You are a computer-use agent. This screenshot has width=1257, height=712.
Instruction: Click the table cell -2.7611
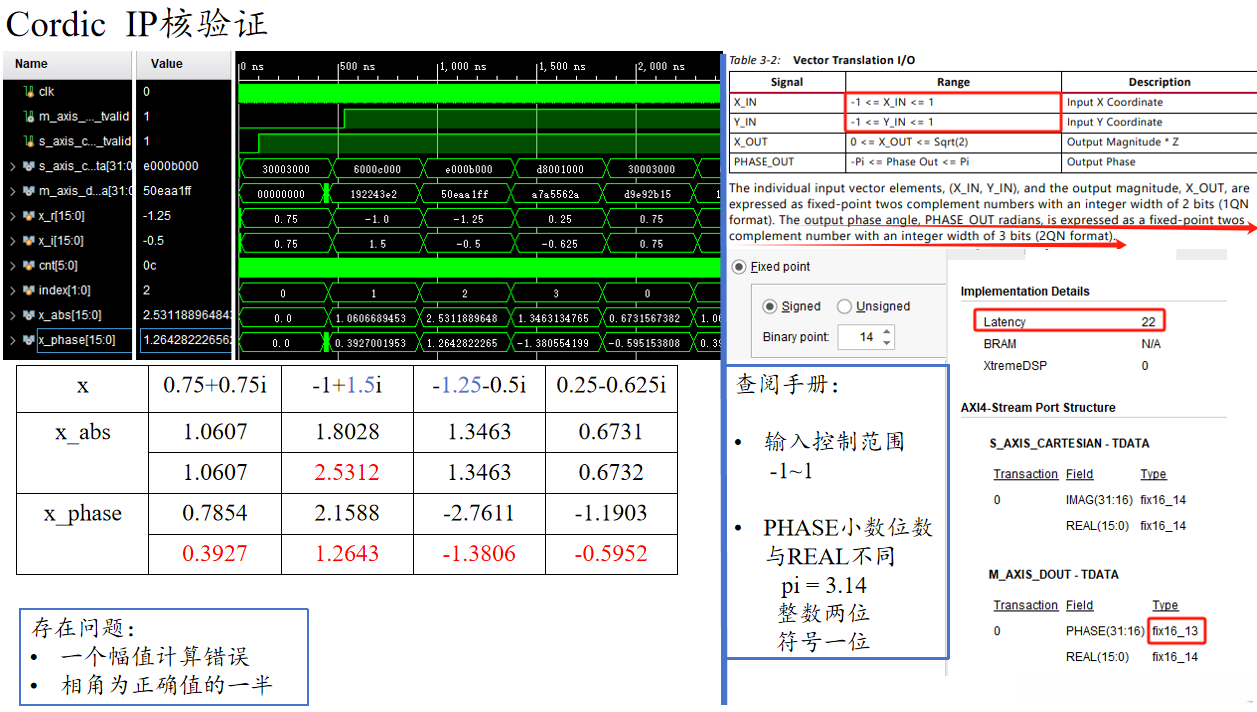(479, 513)
